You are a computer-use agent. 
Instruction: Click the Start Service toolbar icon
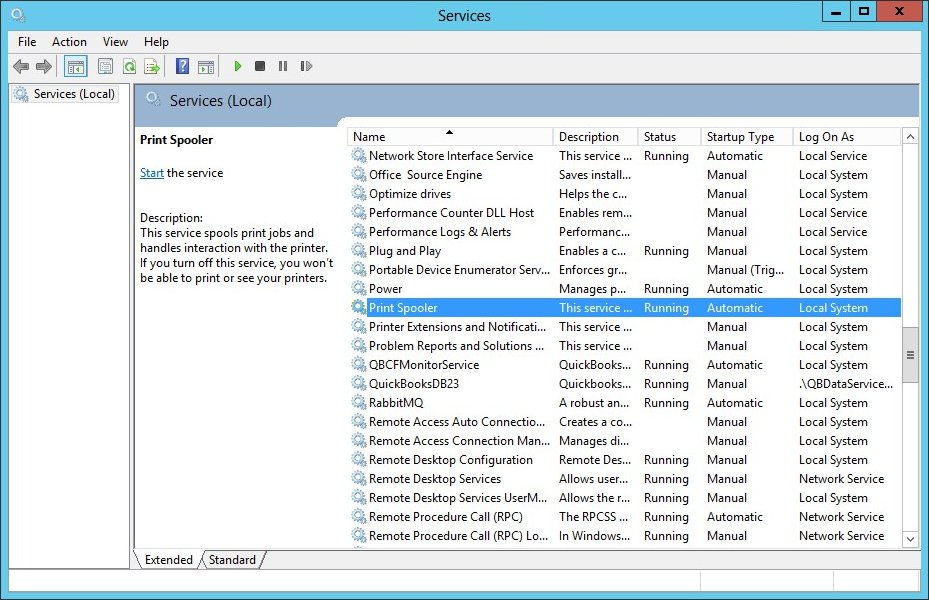237,66
